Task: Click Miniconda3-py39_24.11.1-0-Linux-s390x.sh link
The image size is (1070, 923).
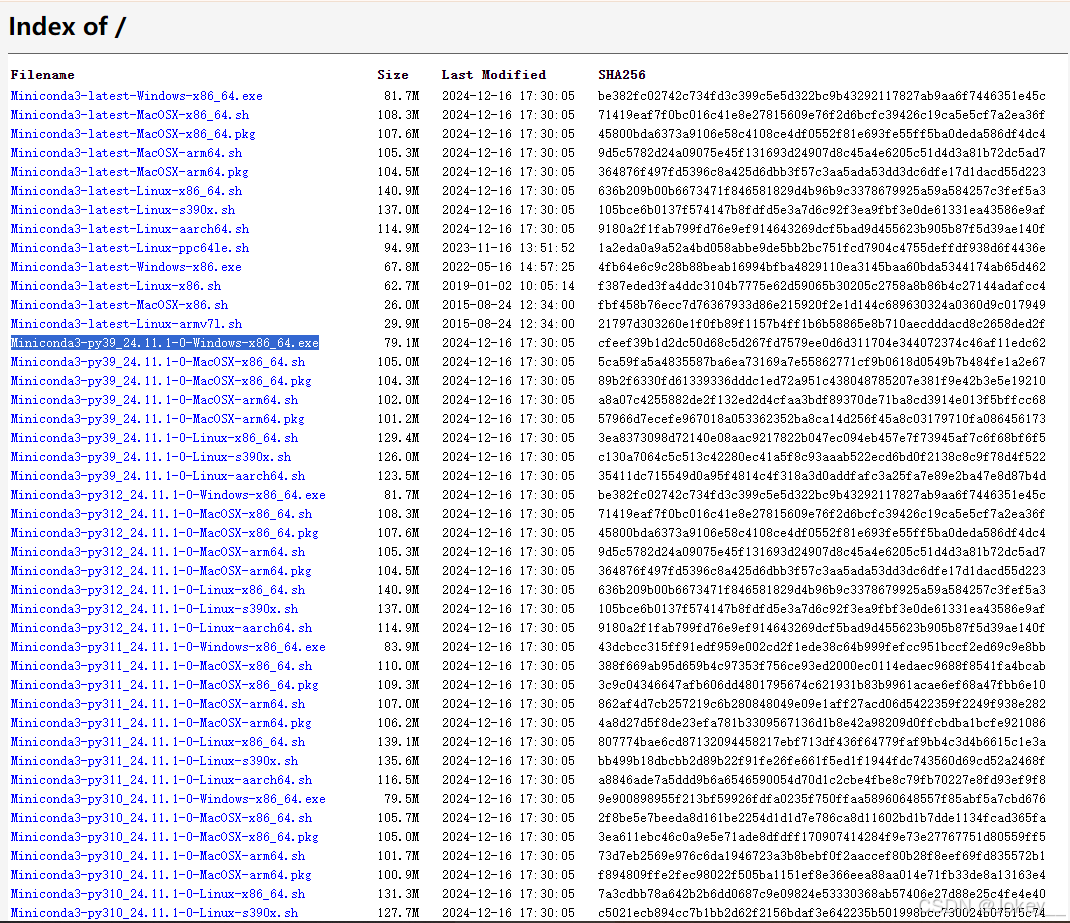Action: [151, 457]
